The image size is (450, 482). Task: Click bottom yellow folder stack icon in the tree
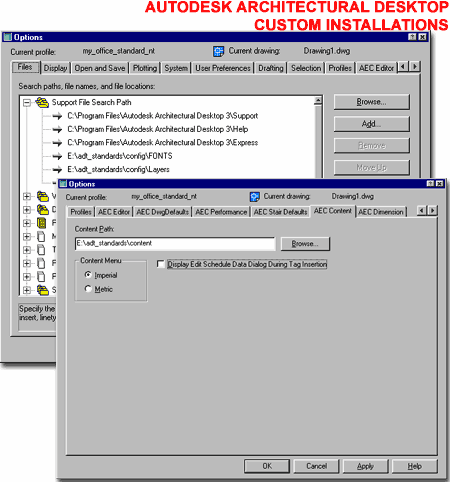point(43,290)
